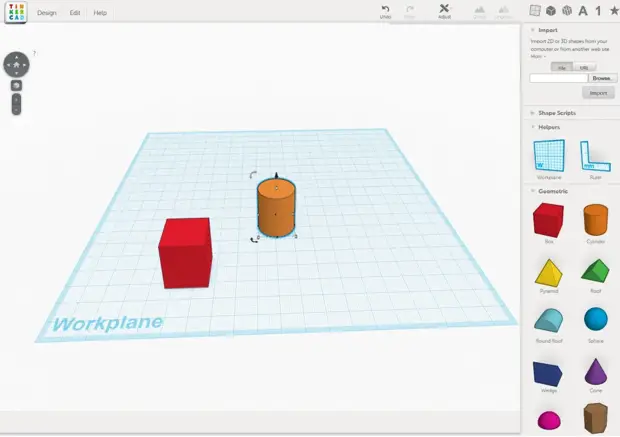The image size is (620, 437).
Task: Click the home view navigation button
Action: pyautogui.click(x=16, y=64)
